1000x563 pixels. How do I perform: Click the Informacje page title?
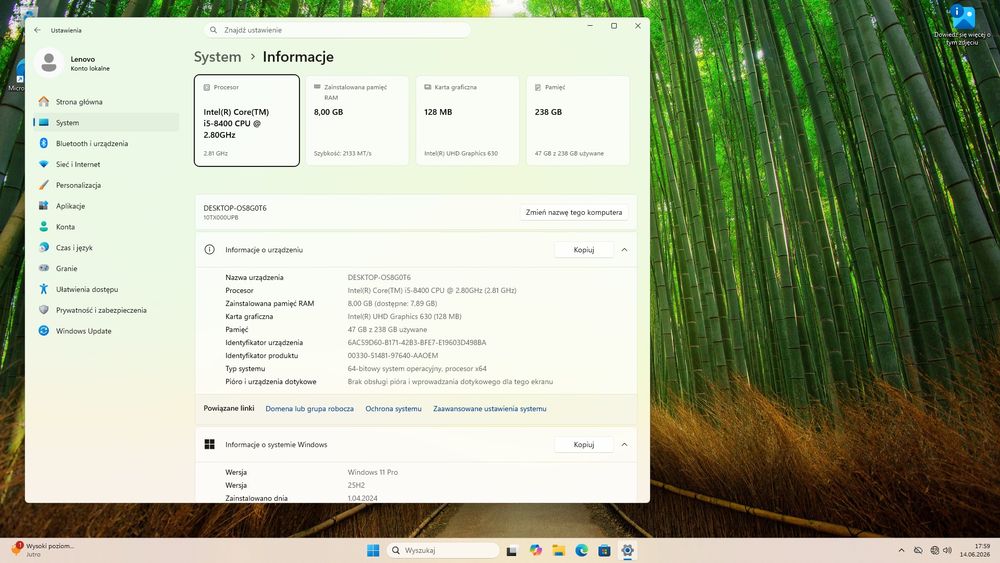click(298, 57)
